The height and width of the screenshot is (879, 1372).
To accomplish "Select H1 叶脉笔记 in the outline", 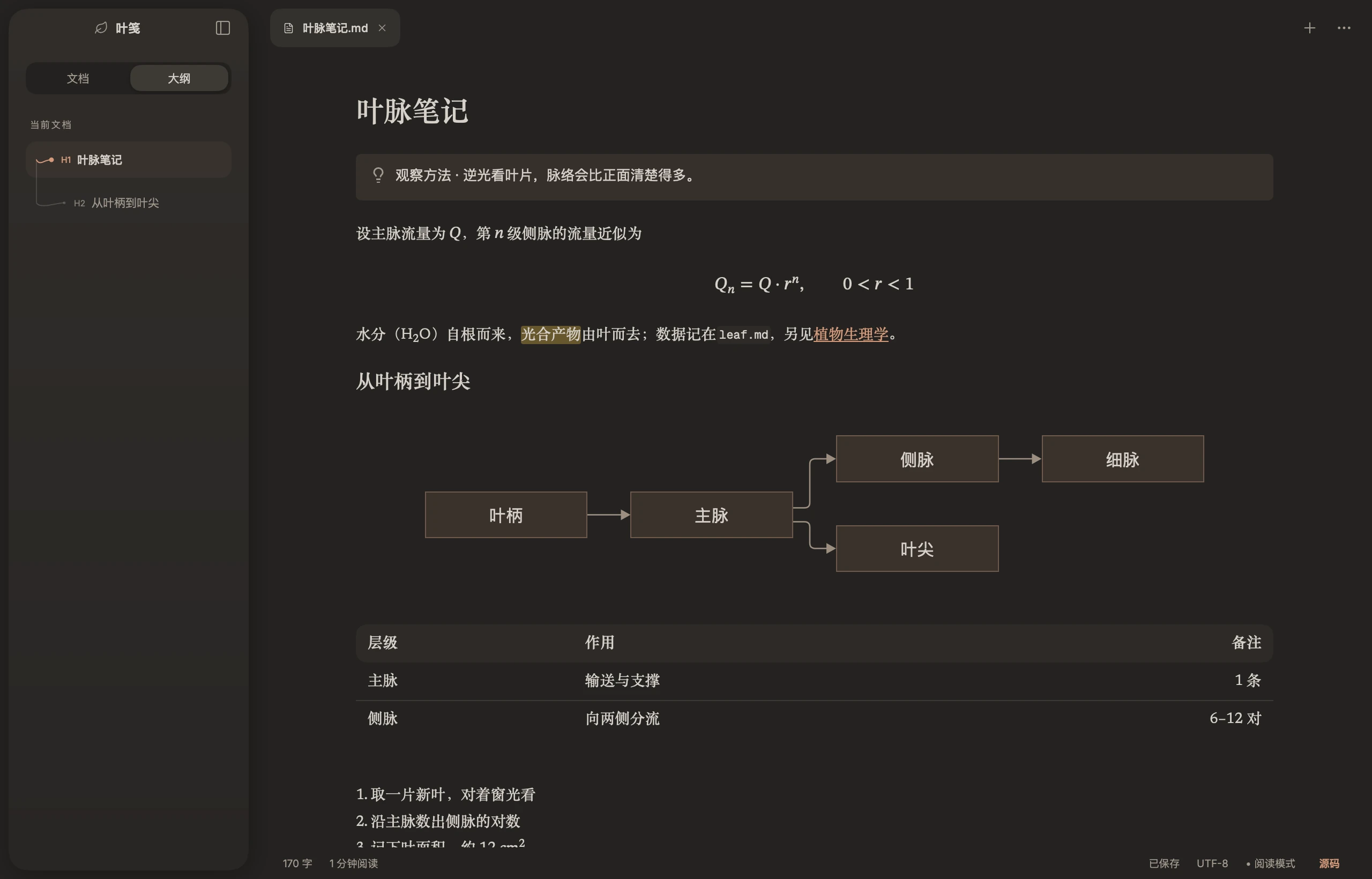I will coord(129,160).
